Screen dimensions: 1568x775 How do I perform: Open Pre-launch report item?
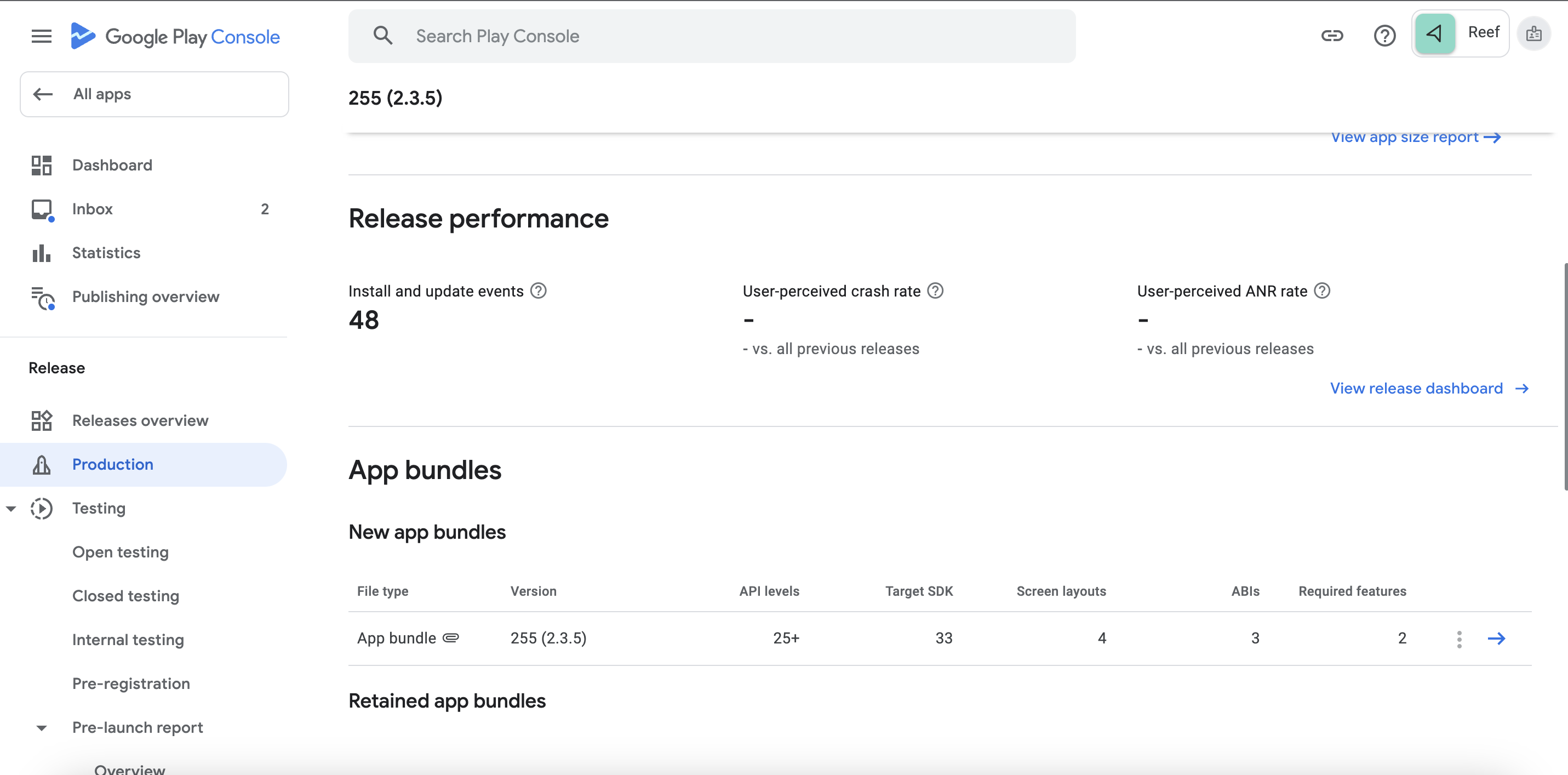click(138, 727)
